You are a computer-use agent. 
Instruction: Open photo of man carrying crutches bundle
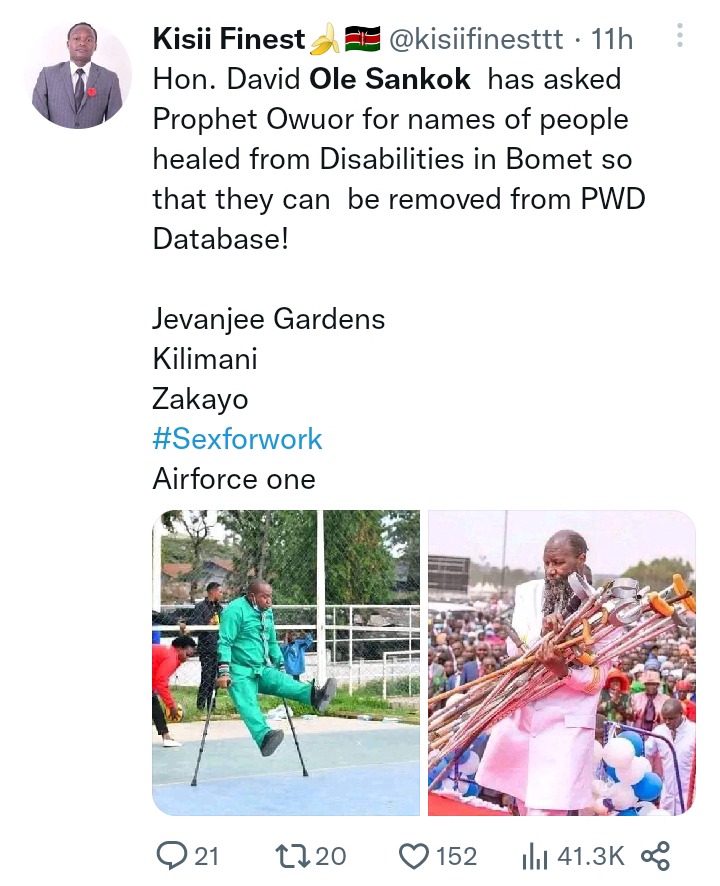click(562, 663)
